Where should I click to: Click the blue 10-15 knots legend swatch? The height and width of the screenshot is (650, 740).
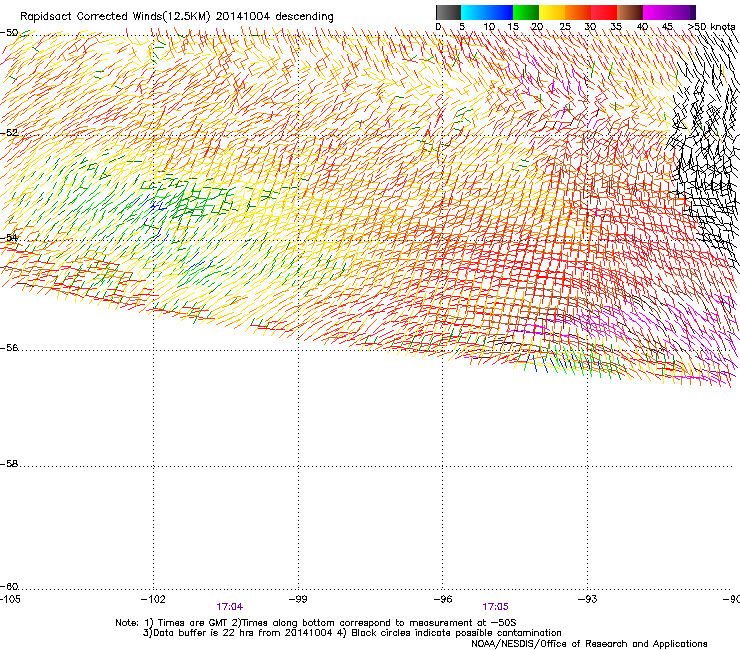[x=500, y=12]
